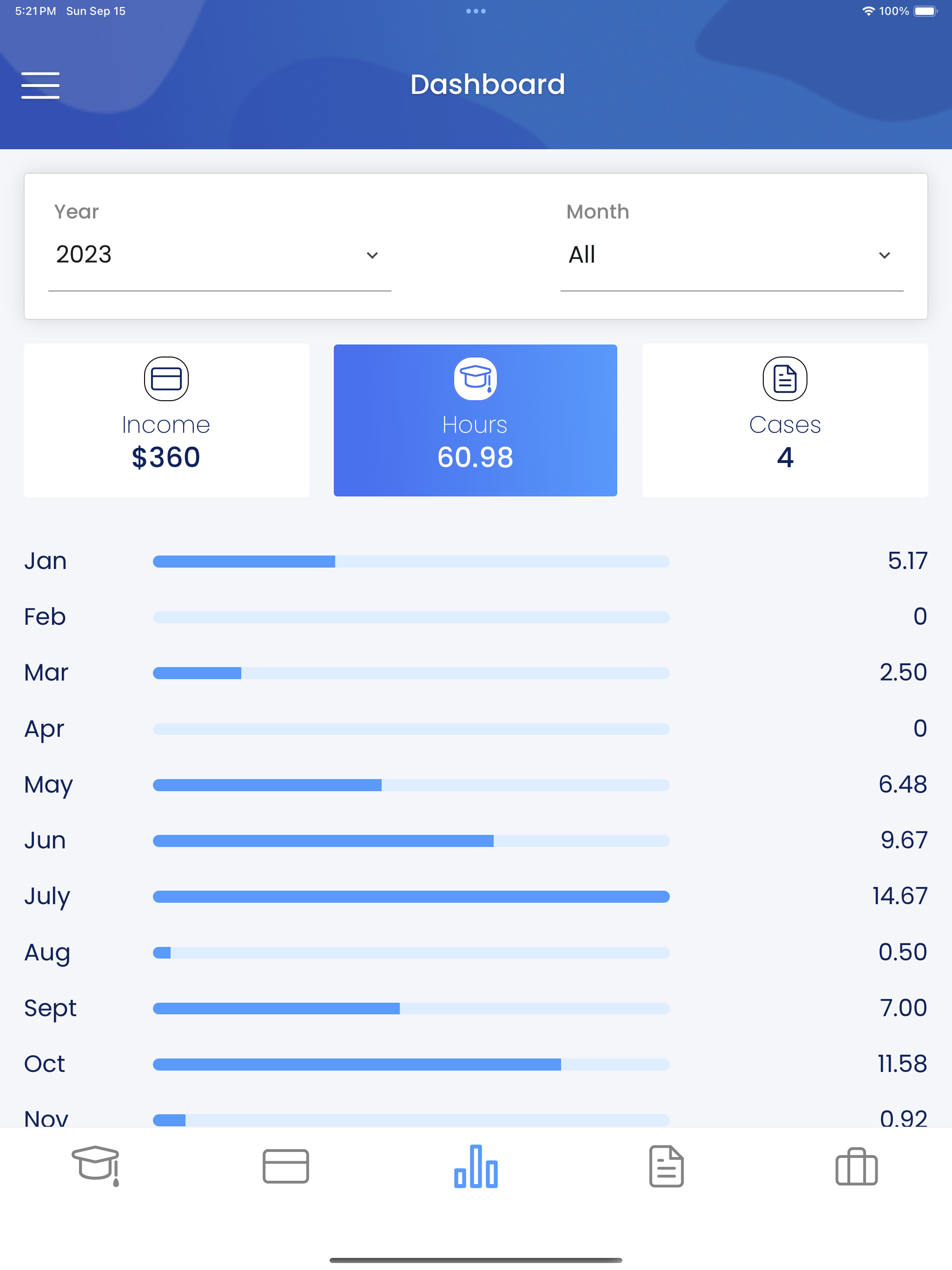Viewport: 952px width, 1270px height.
Task: Select the Hours 60.98 card
Action: click(x=476, y=420)
